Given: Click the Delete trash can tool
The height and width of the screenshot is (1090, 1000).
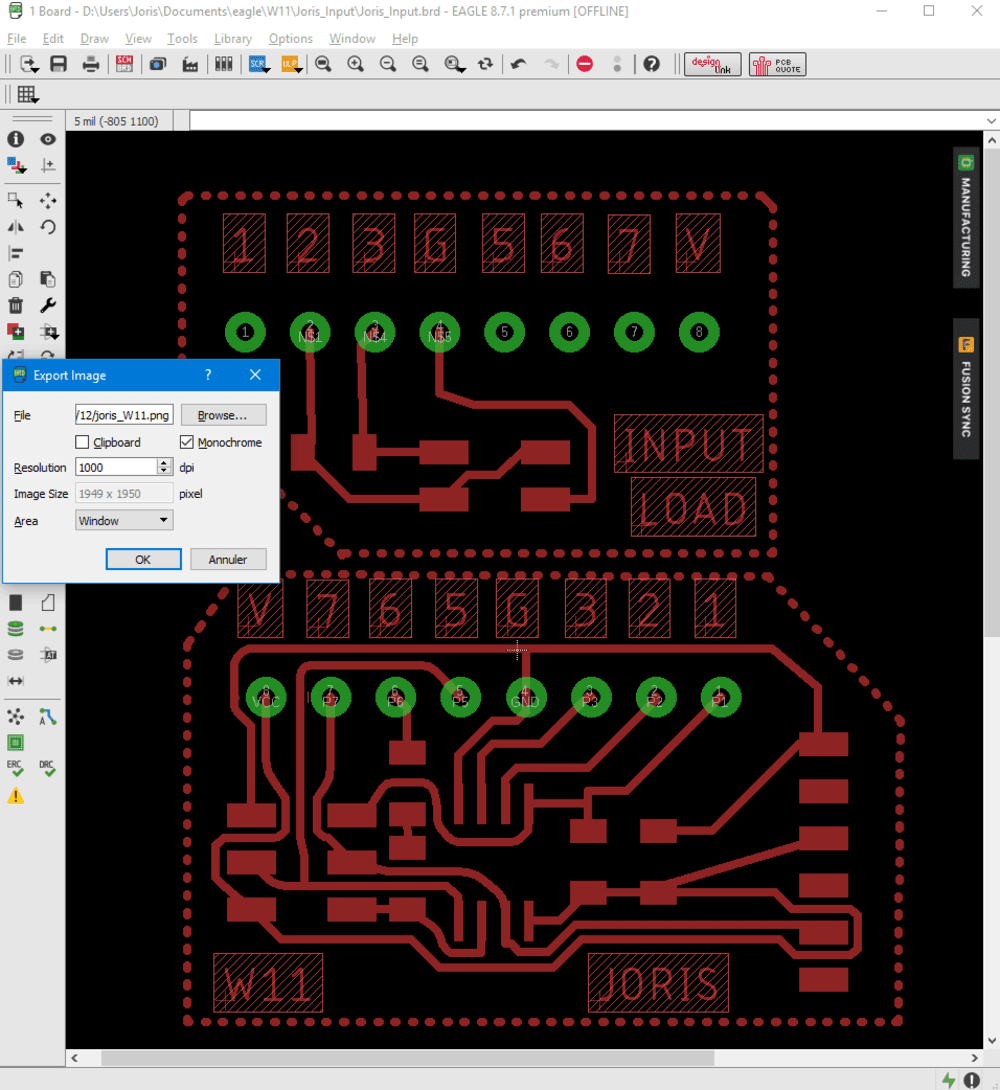Looking at the screenshot, I should tap(15, 306).
